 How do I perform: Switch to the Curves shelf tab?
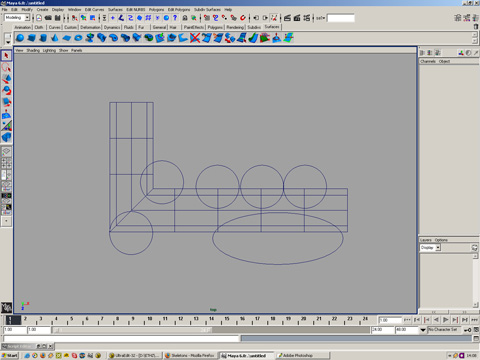pos(54,27)
